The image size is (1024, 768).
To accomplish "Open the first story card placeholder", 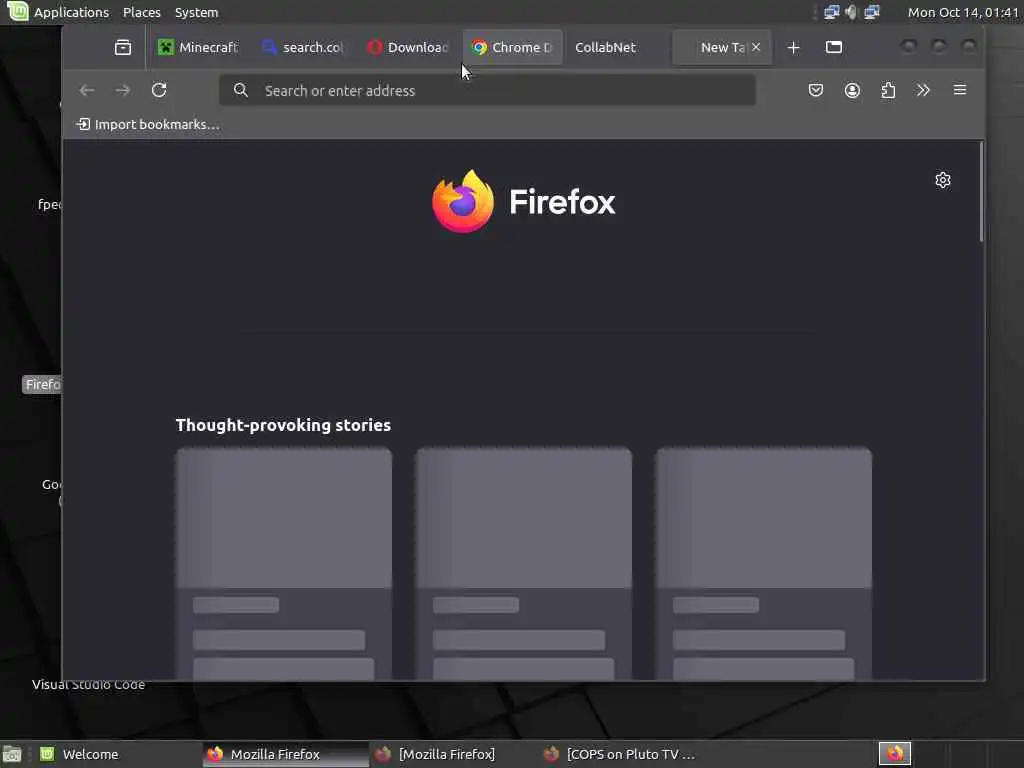I will coord(284,564).
